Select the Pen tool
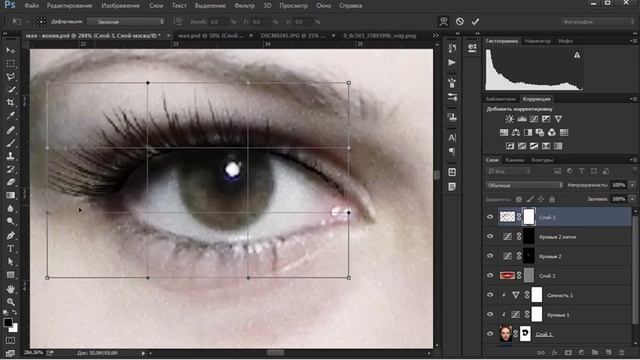The height and width of the screenshot is (360, 640). [11, 236]
